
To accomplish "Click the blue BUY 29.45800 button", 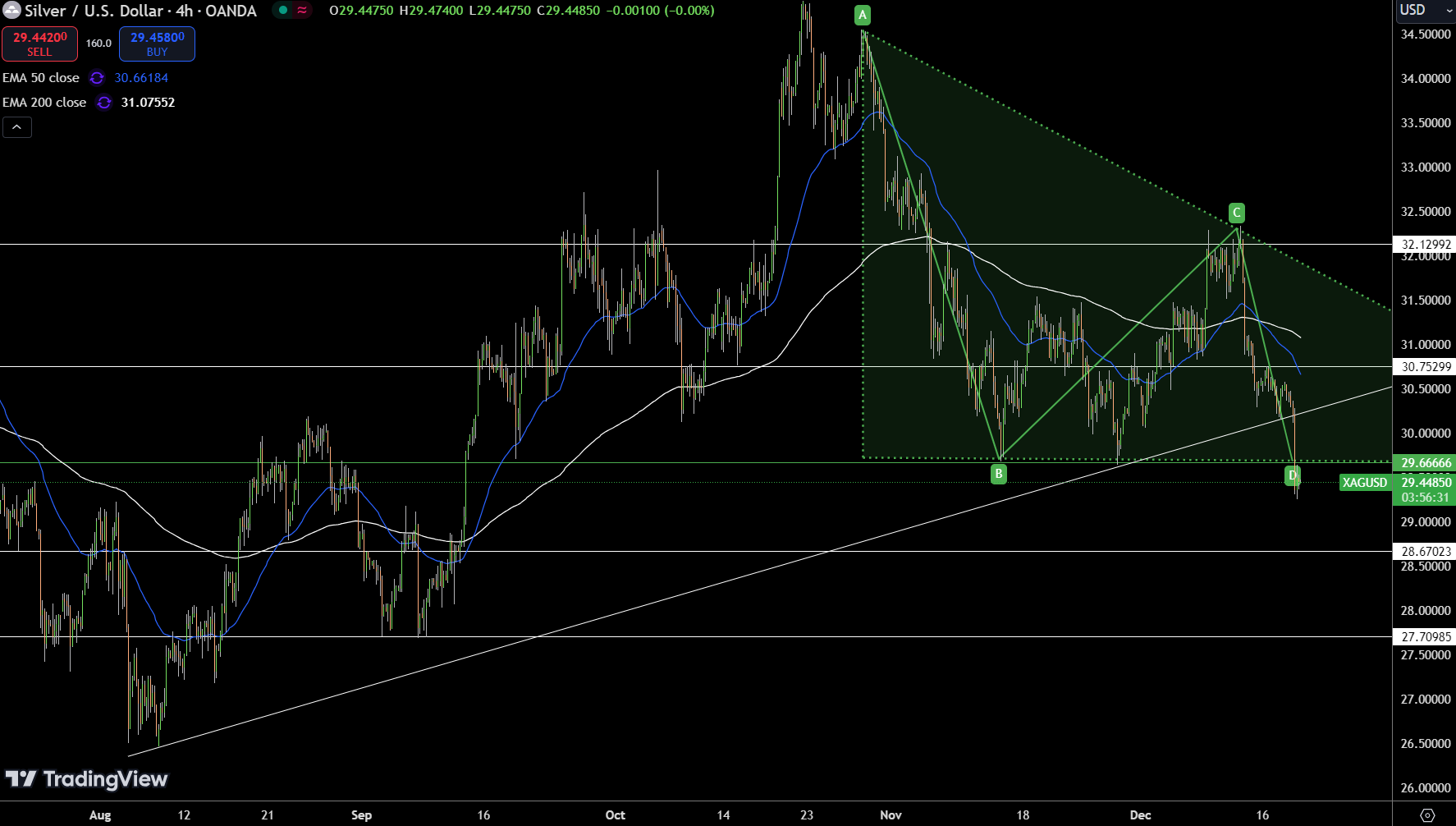I will pos(157,44).
